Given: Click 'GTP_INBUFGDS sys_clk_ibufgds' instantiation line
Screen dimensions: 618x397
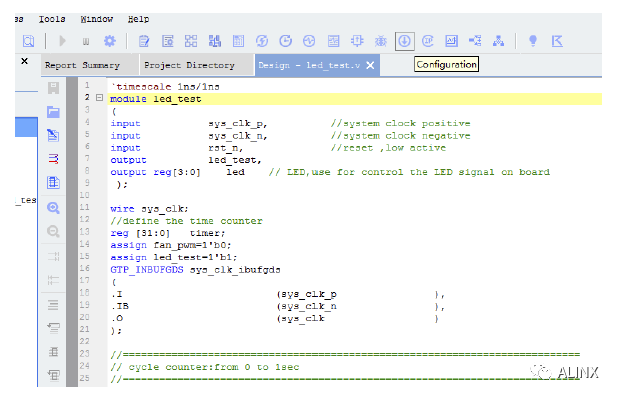Looking at the screenshot, I should (195, 270).
